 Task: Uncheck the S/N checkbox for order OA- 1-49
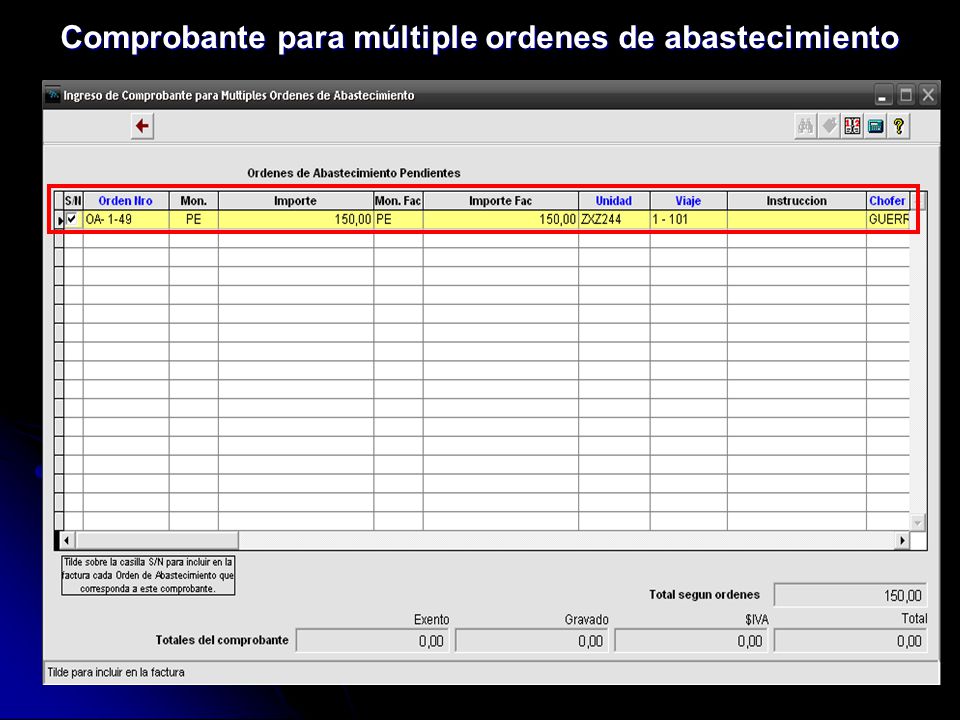[x=72, y=219]
